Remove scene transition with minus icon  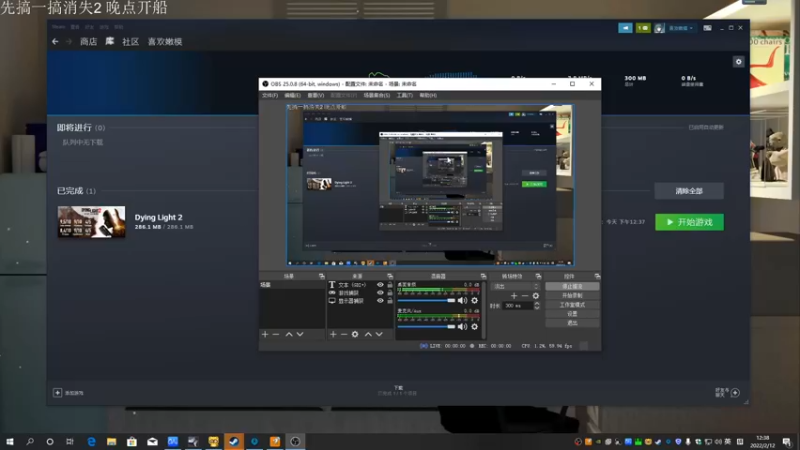(524, 296)
